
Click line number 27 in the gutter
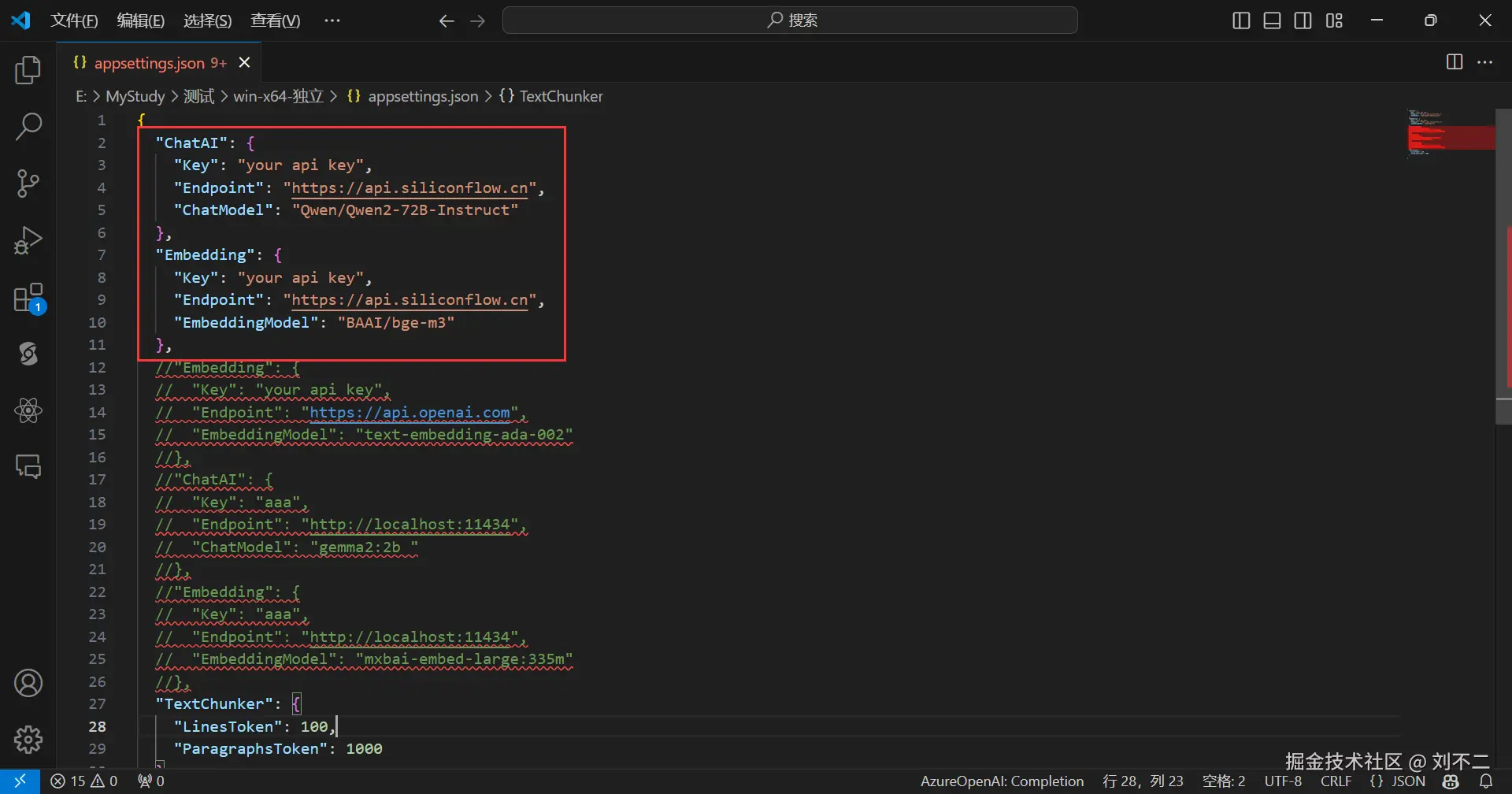click(x=97, y=704)
